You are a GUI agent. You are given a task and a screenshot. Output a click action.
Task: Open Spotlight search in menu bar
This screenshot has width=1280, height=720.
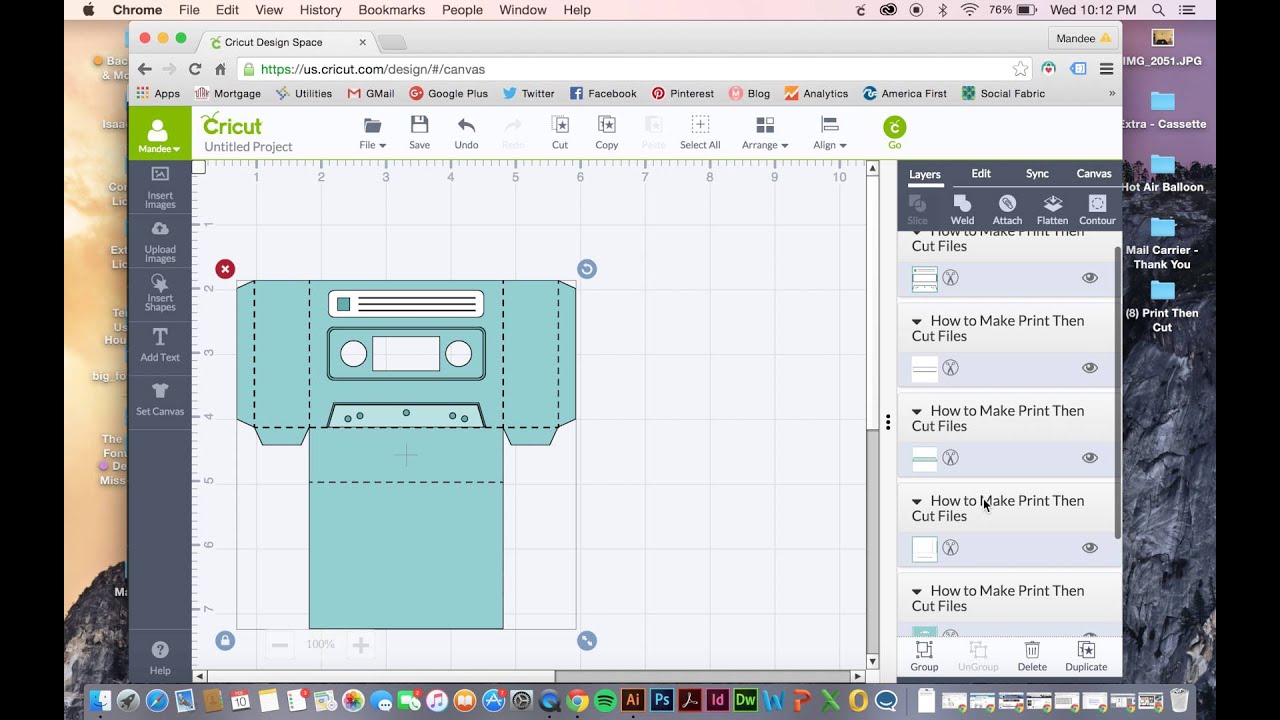click(1158, 10)
